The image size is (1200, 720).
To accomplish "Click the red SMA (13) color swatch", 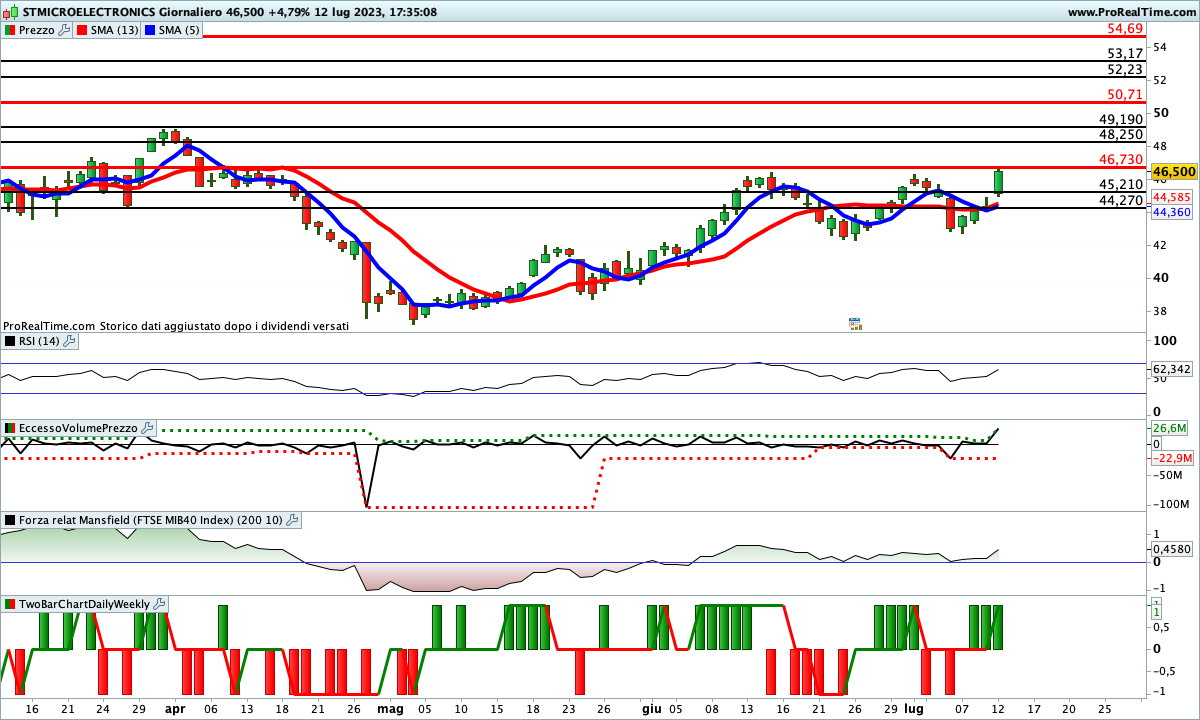I will pyautogui.click(x=82, y=30).
